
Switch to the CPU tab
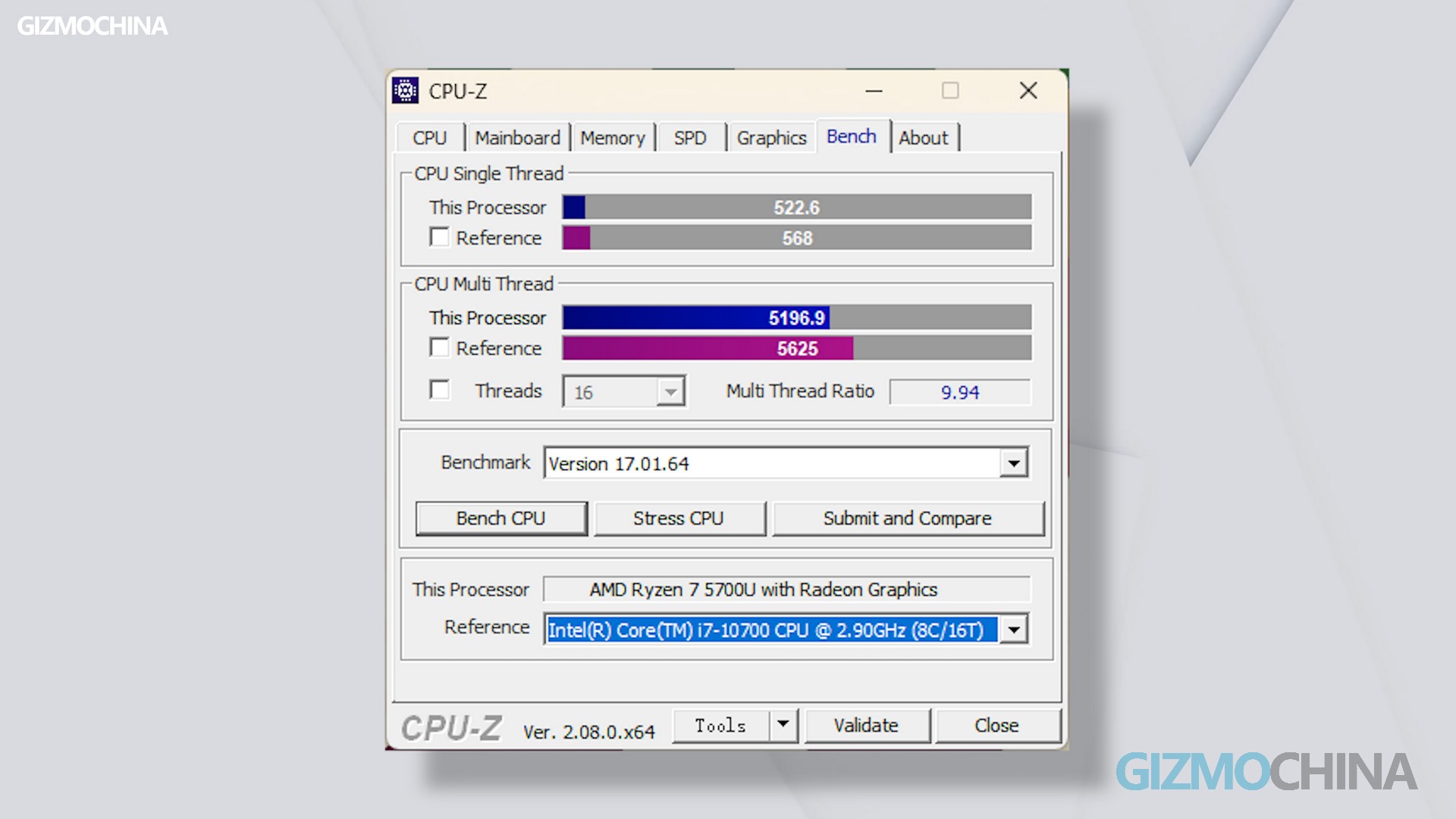[x=430, y=138]
